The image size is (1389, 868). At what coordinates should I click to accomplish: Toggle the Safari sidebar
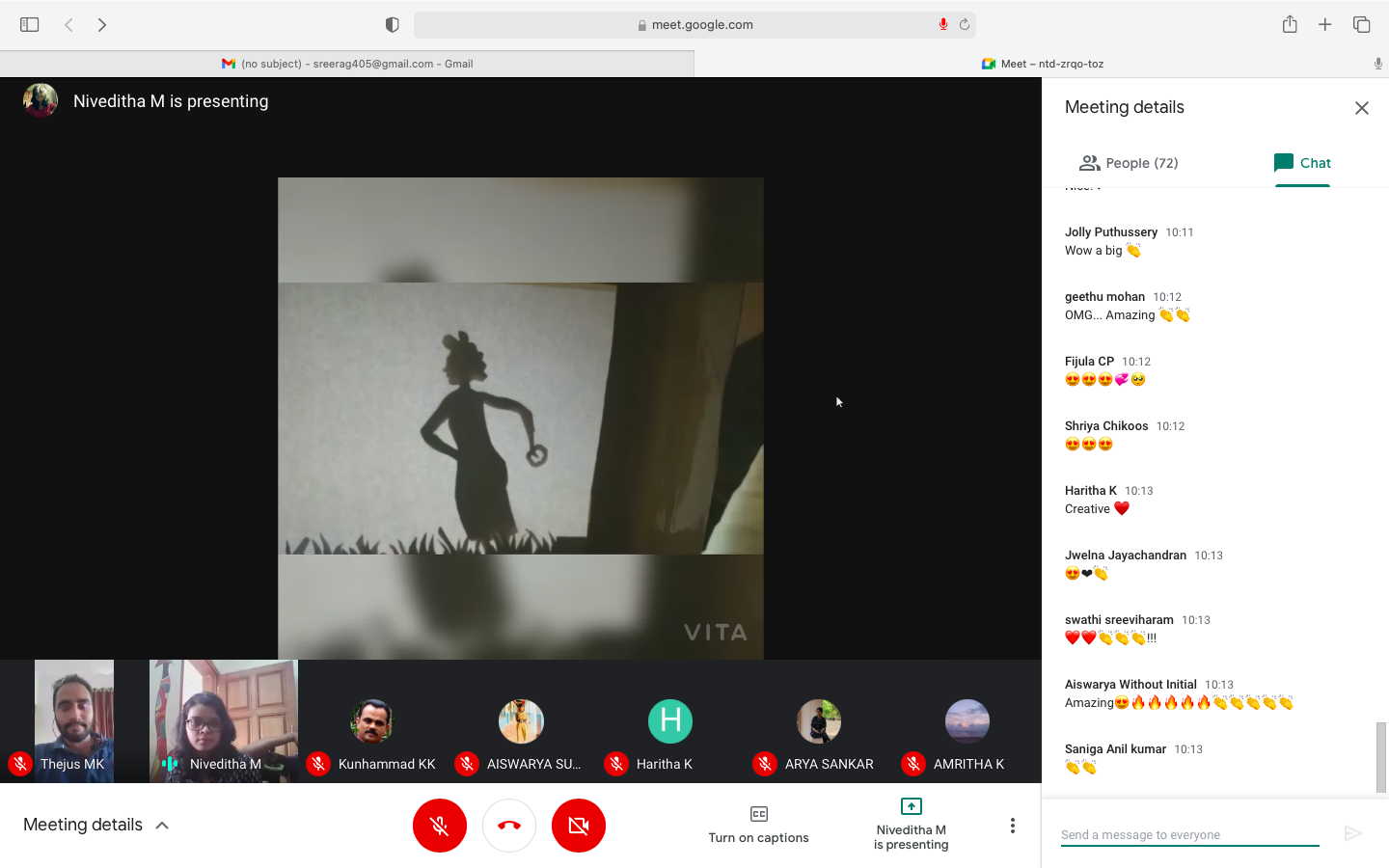tap(29, 25)
